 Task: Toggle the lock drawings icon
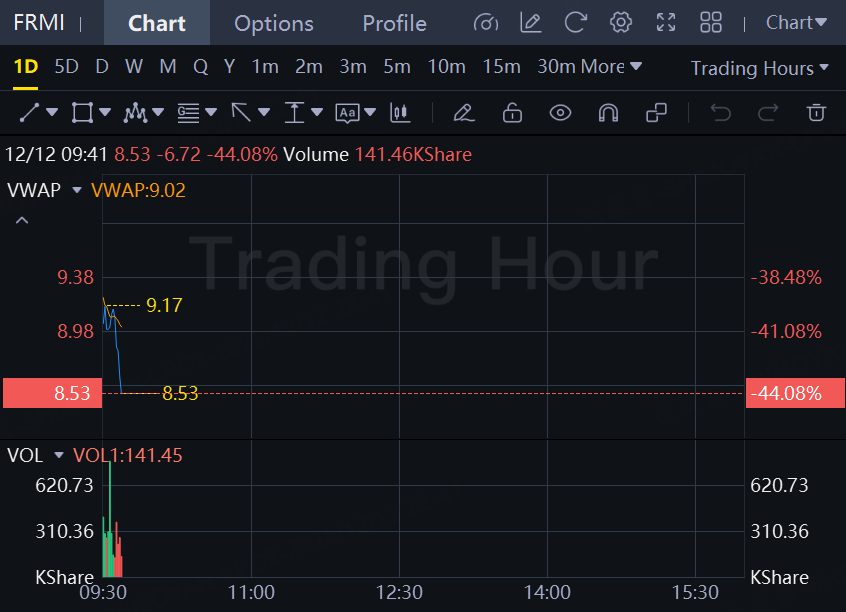(512, 113)
